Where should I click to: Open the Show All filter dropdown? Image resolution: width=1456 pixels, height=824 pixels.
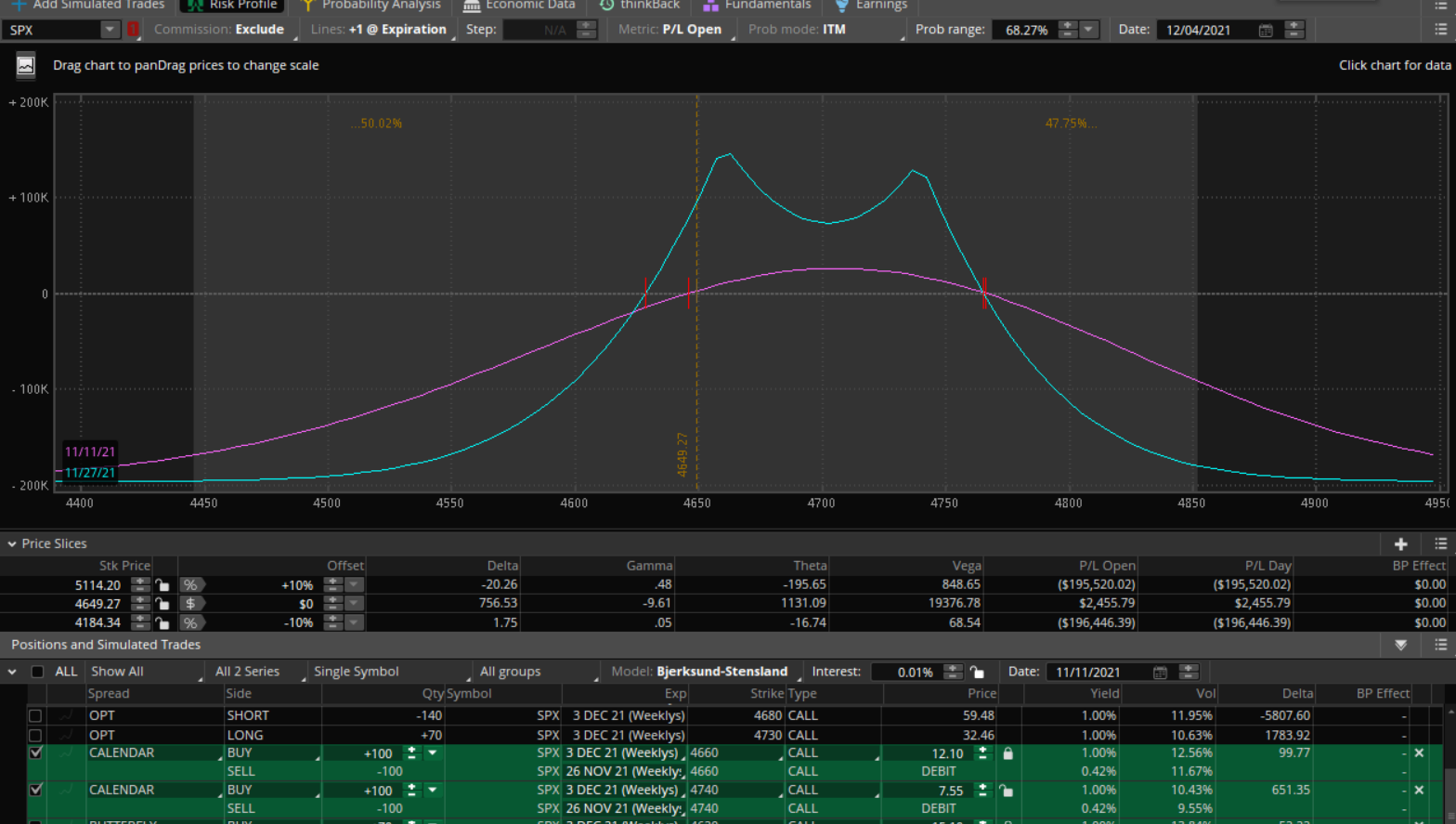point(145,672)
